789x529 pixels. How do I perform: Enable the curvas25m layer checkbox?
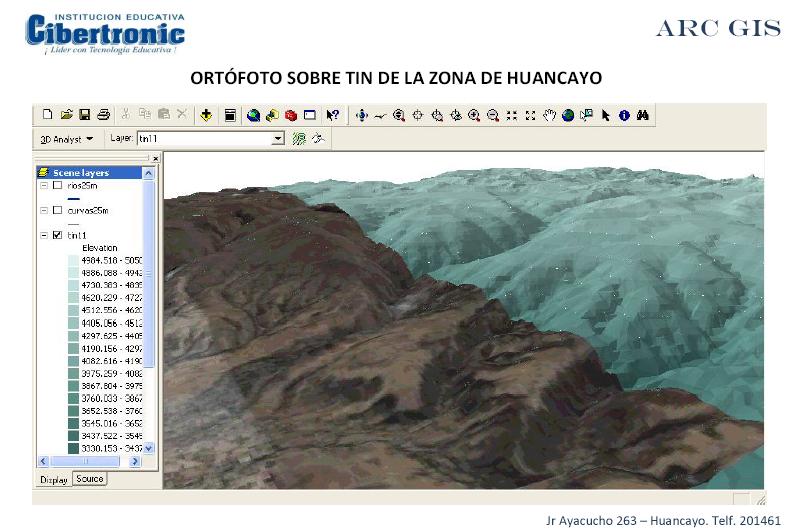pyautogui.click(x=58, y=210)
